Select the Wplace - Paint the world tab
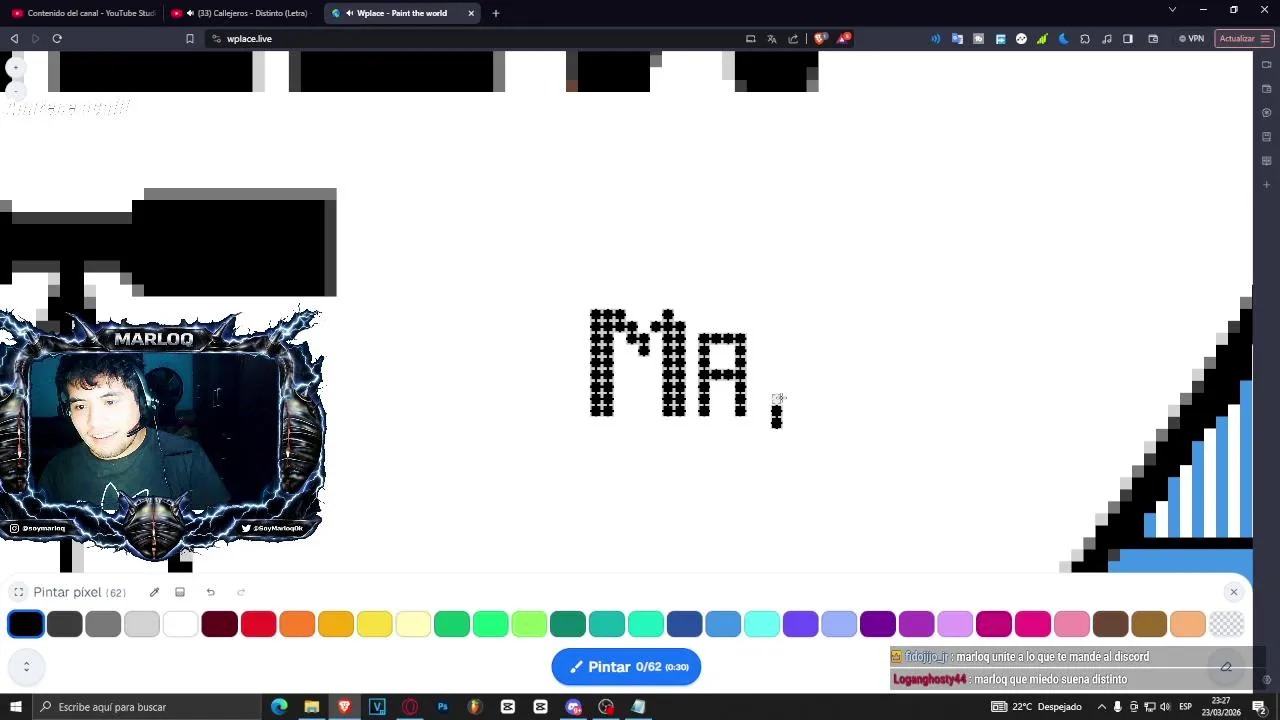 click(400, 13)
